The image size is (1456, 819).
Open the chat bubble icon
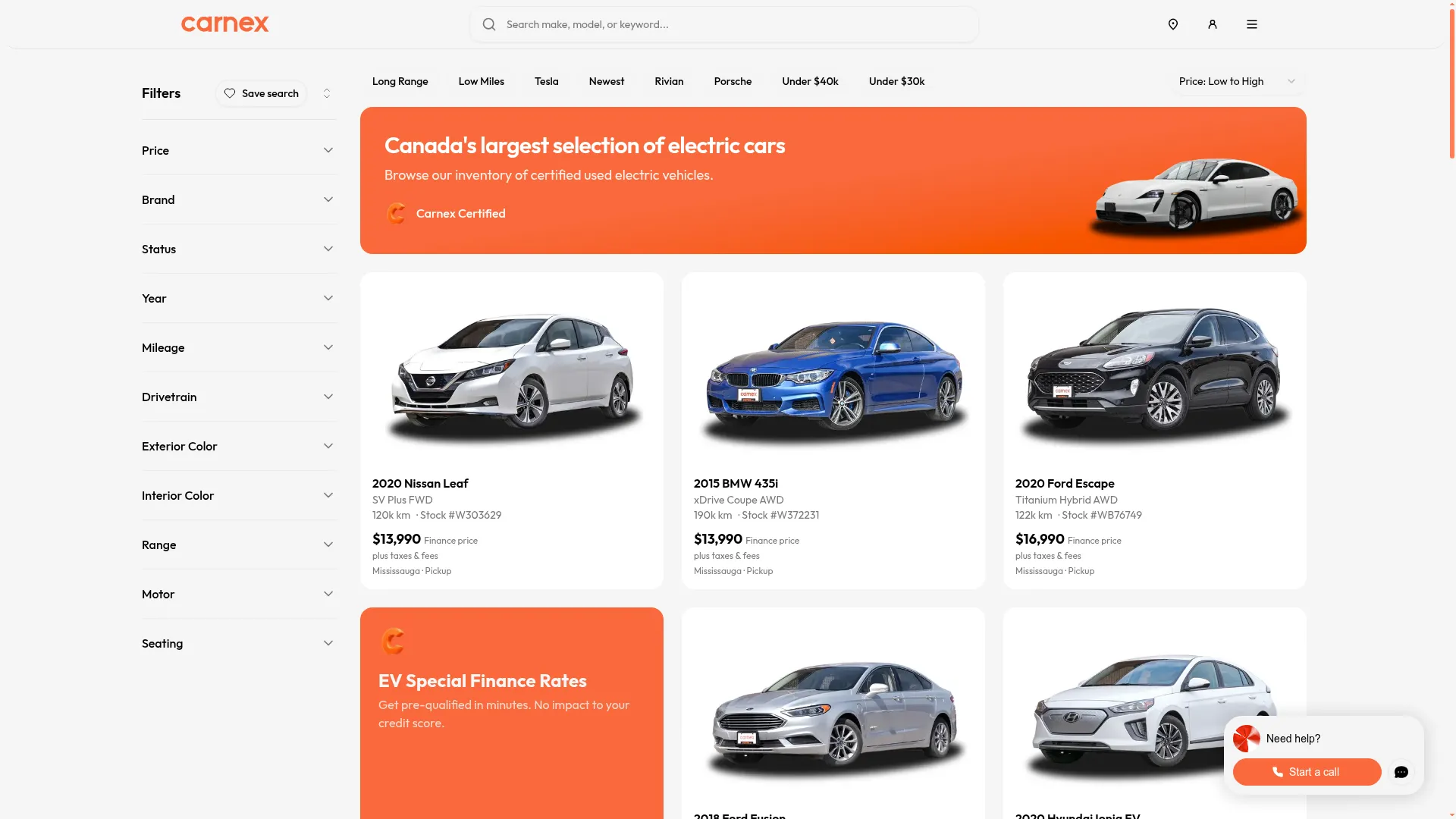(x=1401, y=772)
